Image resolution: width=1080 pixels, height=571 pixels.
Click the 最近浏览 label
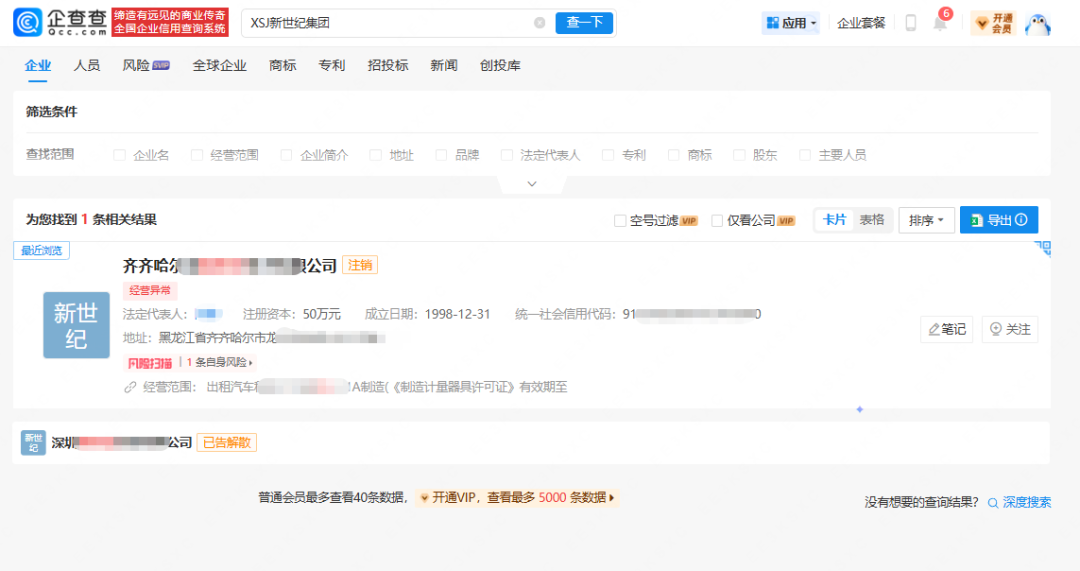(41, 250)
